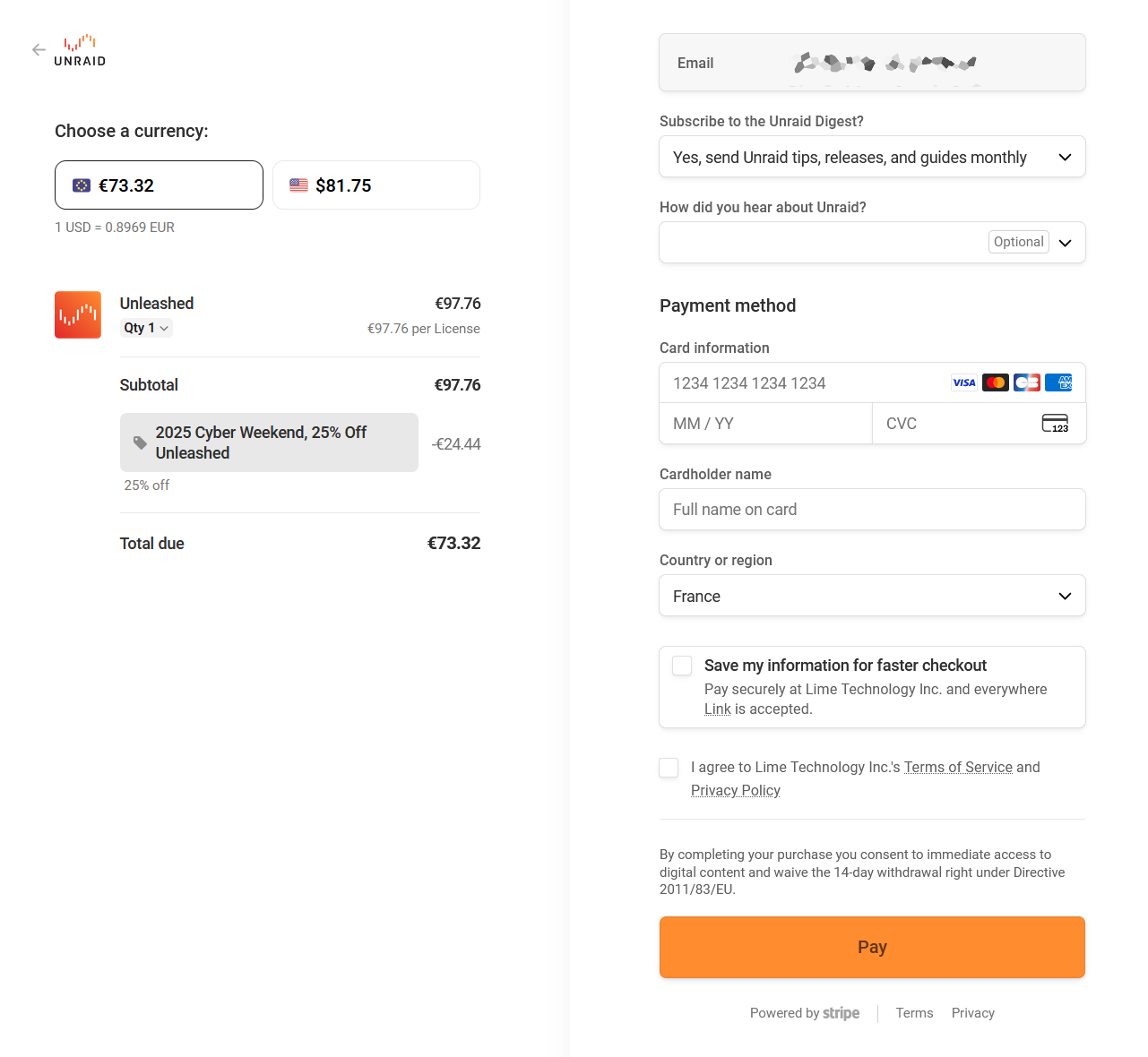
Task: Expand the How did you hear dropdown
Action: click(872, 243)
